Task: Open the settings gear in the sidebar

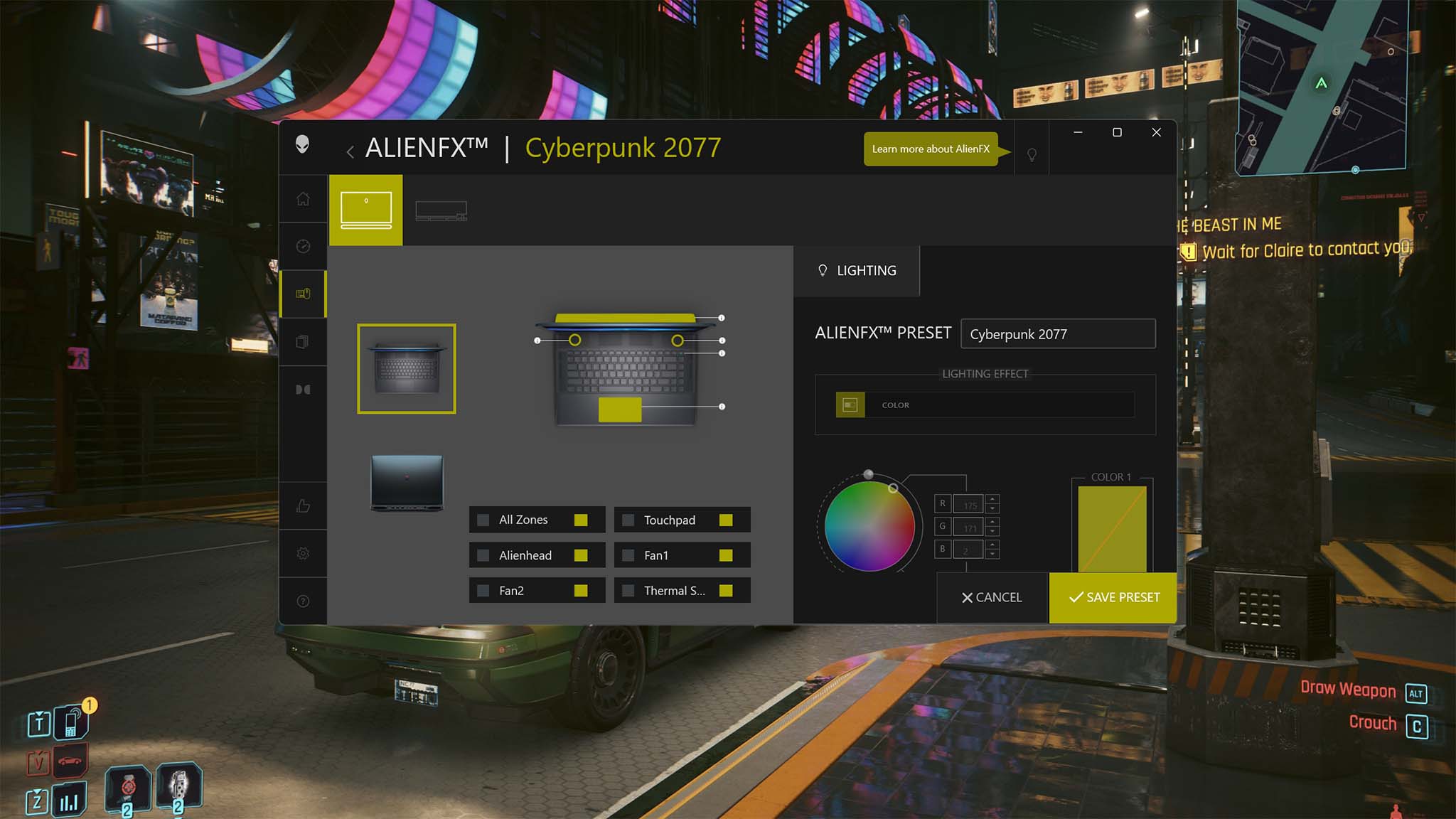Action: (303, 553)
